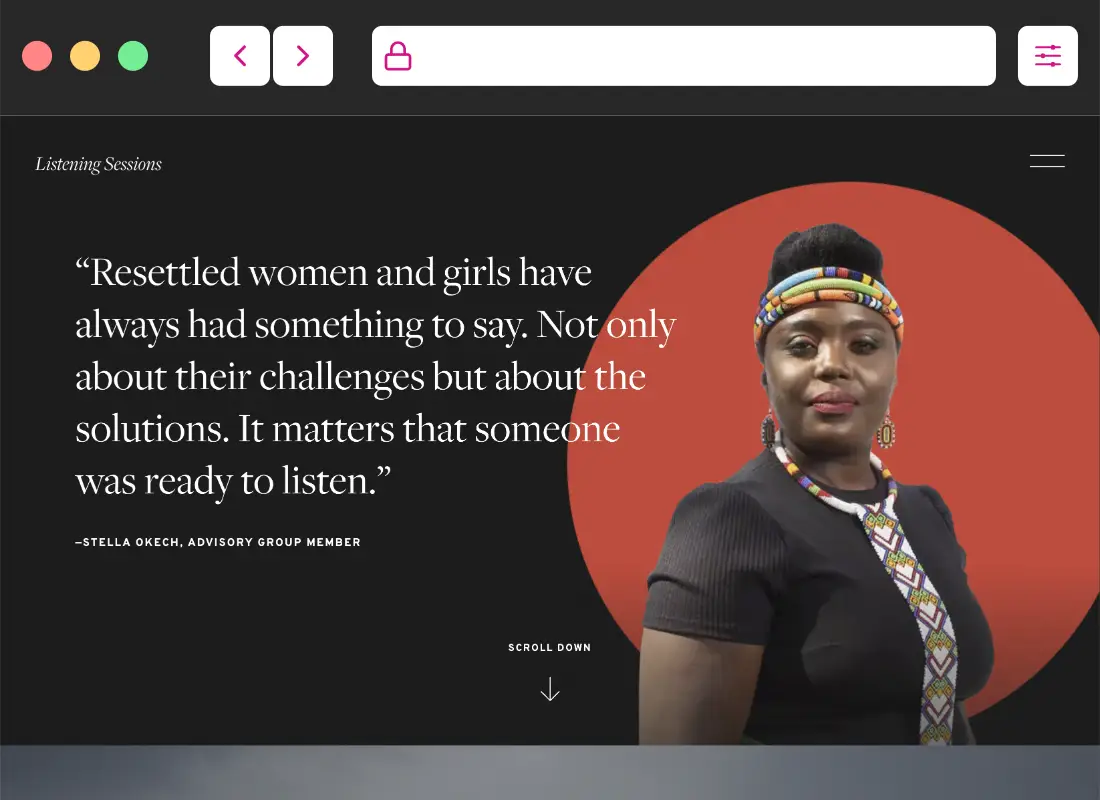The width and height of the screenshot is (1100, 800).
Task: Click the Stella Okech attribution line
Action: 218,542
